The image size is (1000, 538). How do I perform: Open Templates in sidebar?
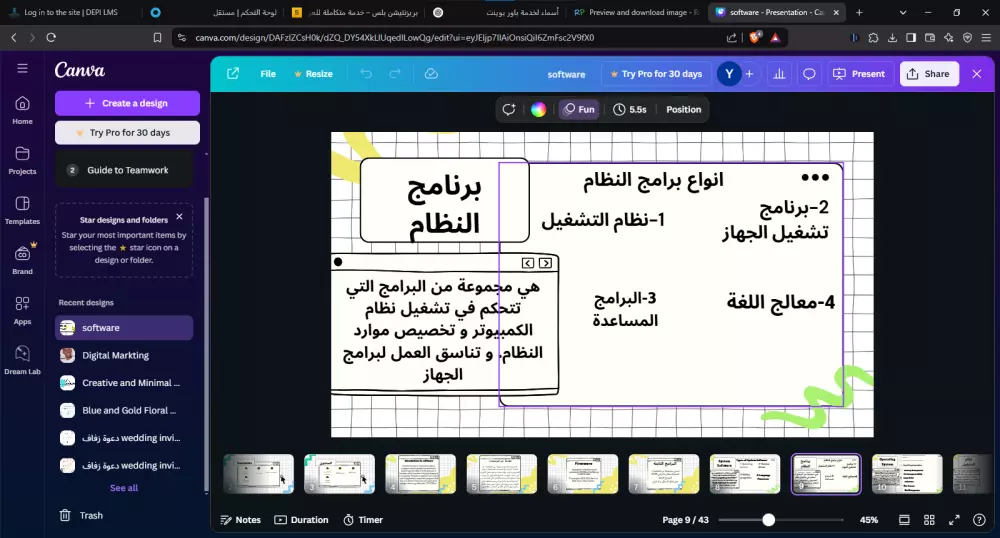(x=22, y=210)
